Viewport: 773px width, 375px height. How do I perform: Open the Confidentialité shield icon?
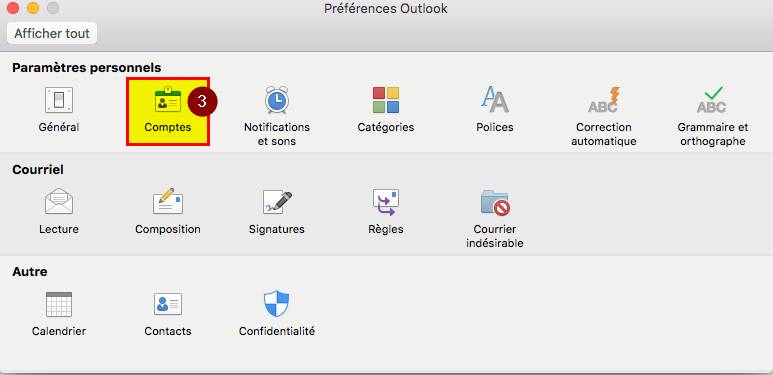277,304
